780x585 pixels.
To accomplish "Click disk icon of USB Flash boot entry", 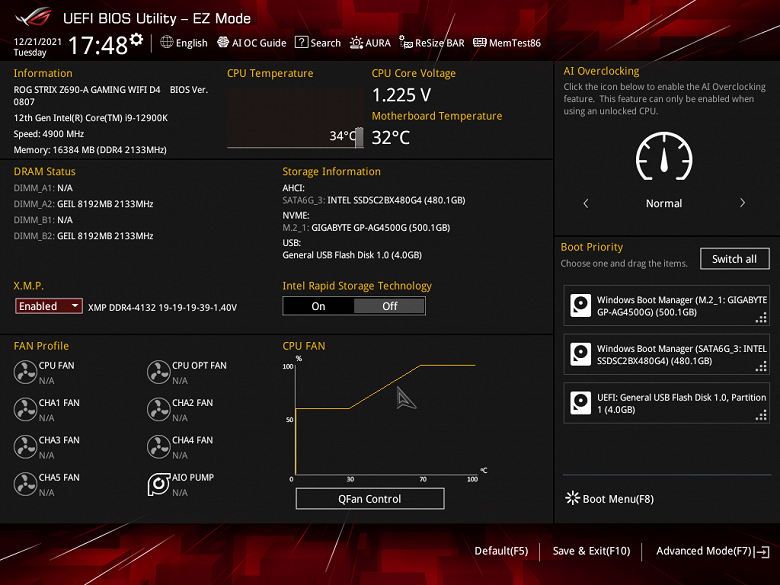I will (x=581, y=403).
